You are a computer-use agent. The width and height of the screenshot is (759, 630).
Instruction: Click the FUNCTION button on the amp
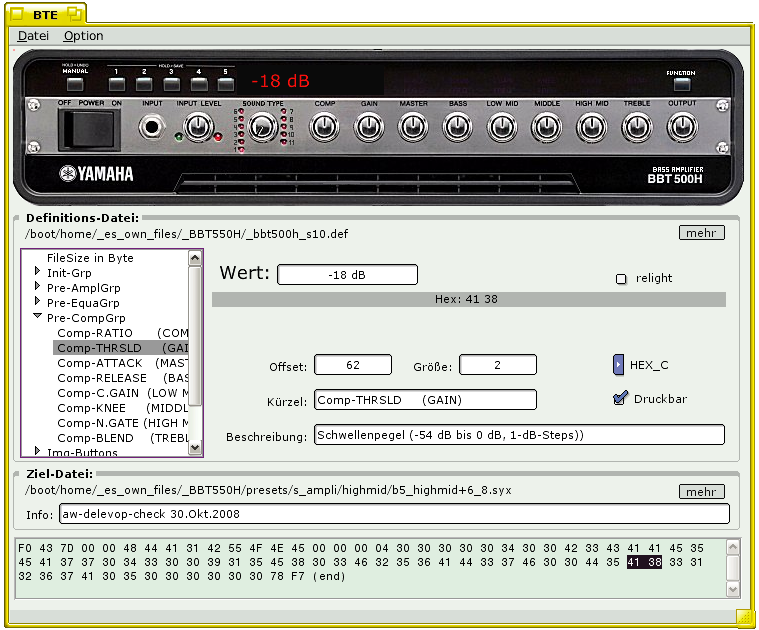tap(682, 84)
